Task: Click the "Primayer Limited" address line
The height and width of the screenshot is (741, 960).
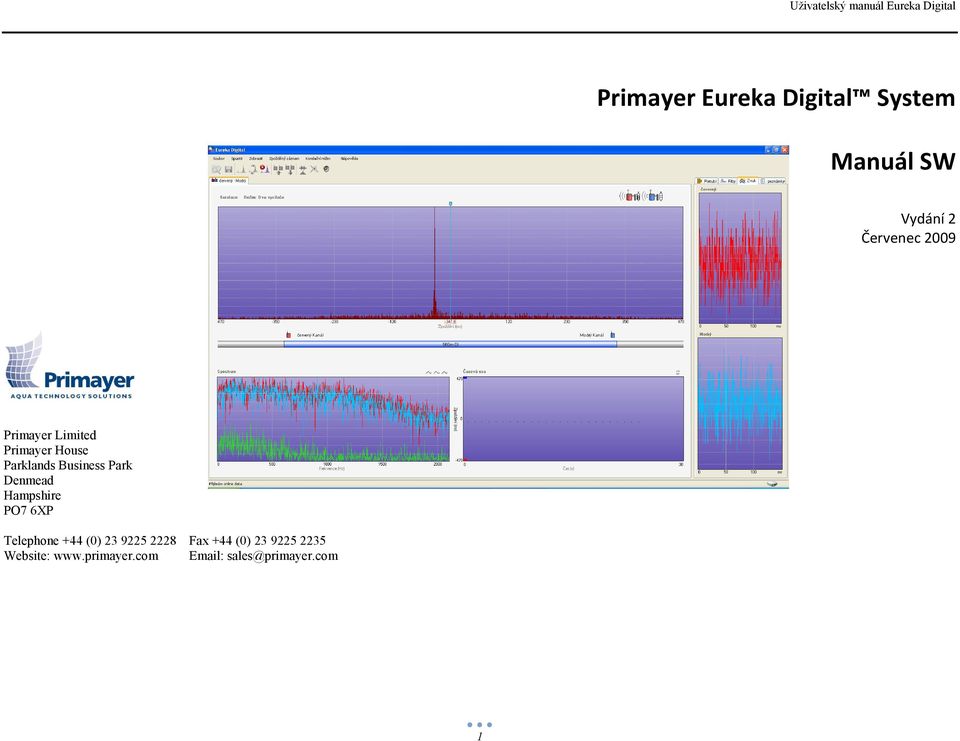Action: coord(50,435)
